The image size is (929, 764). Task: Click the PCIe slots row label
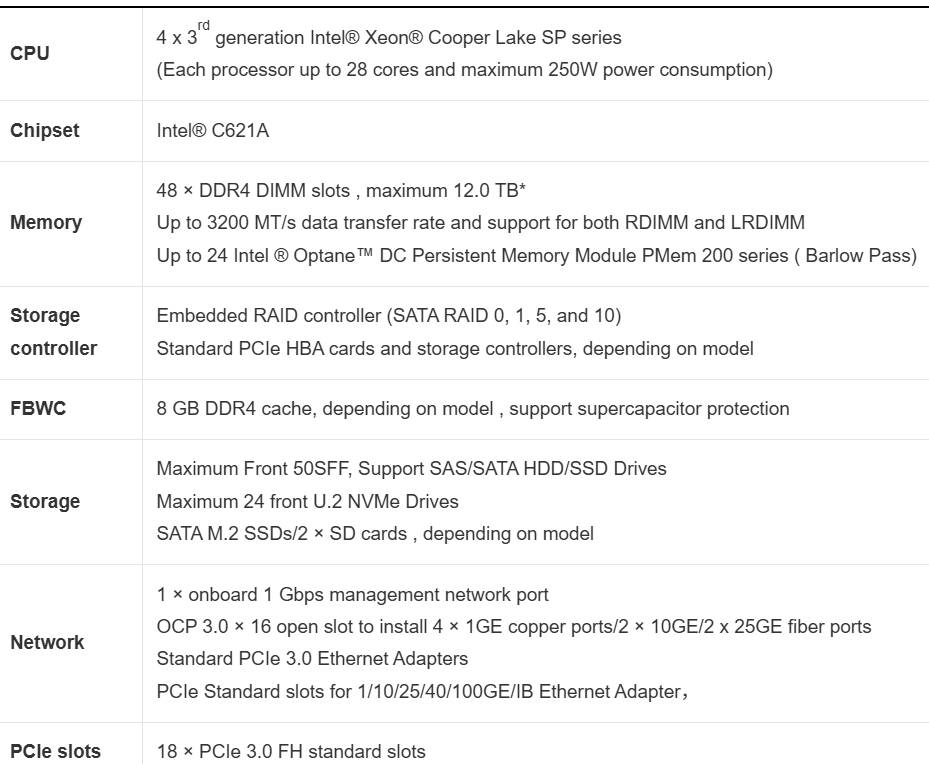tap(55, 751)
